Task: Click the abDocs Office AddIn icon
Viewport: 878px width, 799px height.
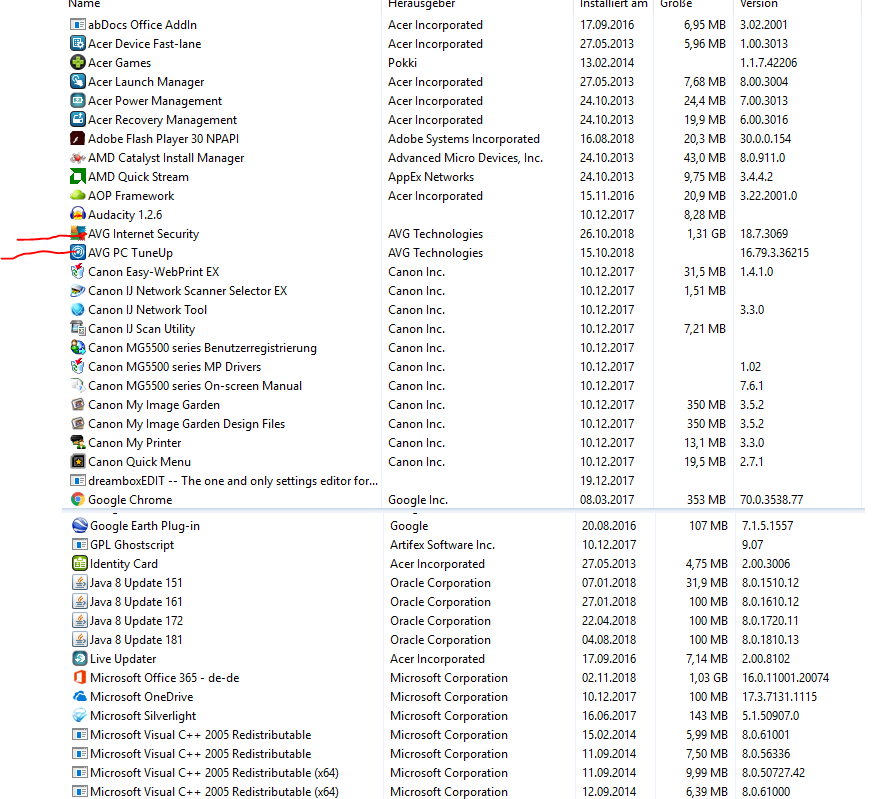Action: pyautogui.click(x=78, y=25)
